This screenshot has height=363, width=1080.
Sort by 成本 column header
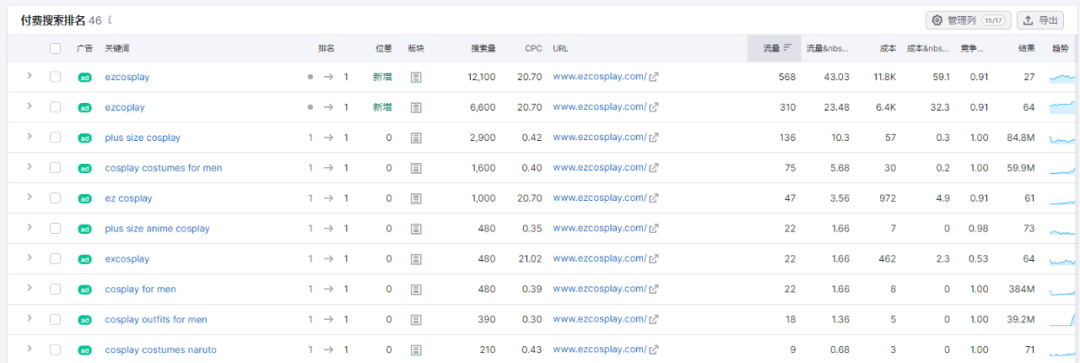tap(888, 49)
